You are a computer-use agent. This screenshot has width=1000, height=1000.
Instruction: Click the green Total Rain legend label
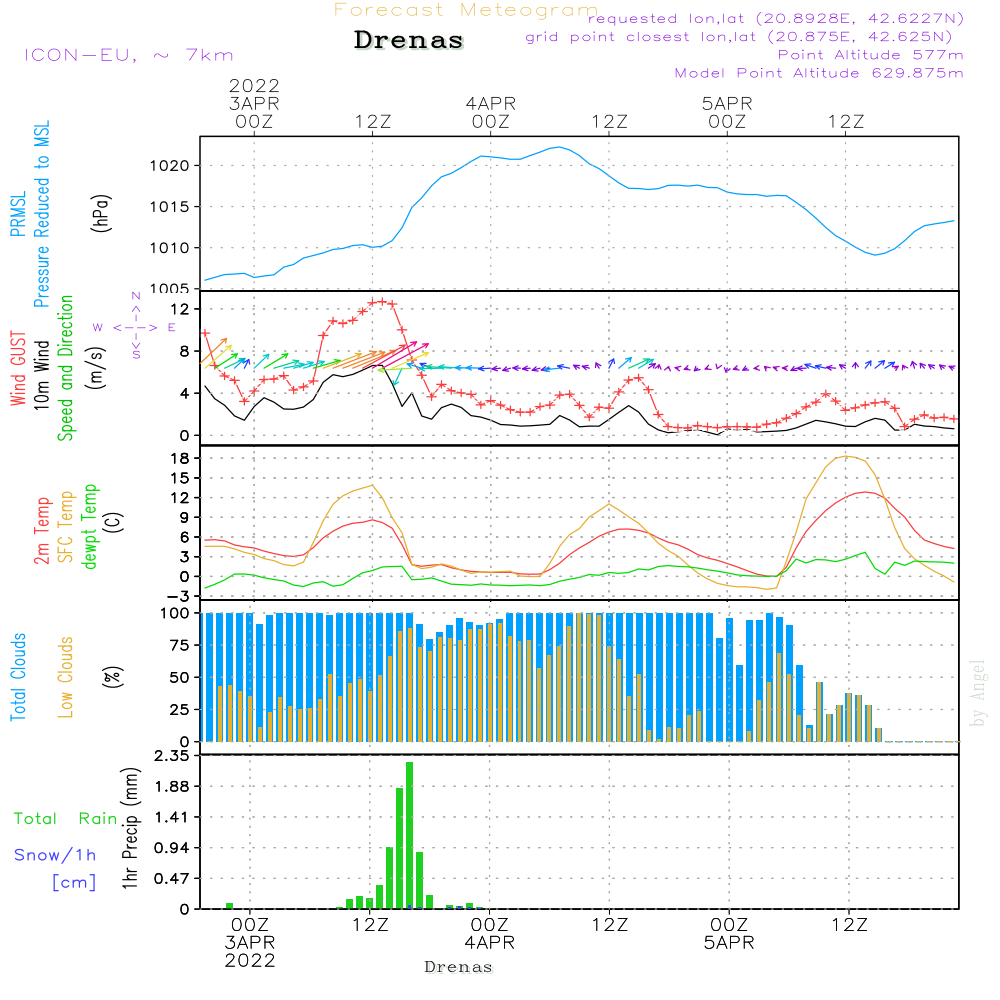65,819
